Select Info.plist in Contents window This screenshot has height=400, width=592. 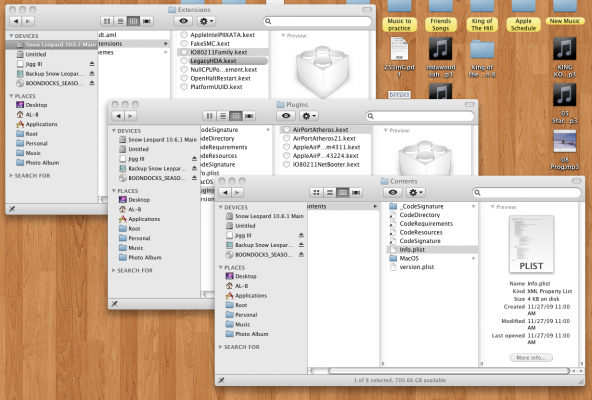point(432,250)
